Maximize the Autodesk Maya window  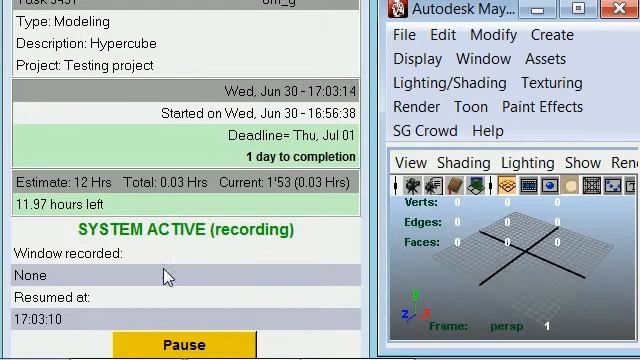(578, 8)
